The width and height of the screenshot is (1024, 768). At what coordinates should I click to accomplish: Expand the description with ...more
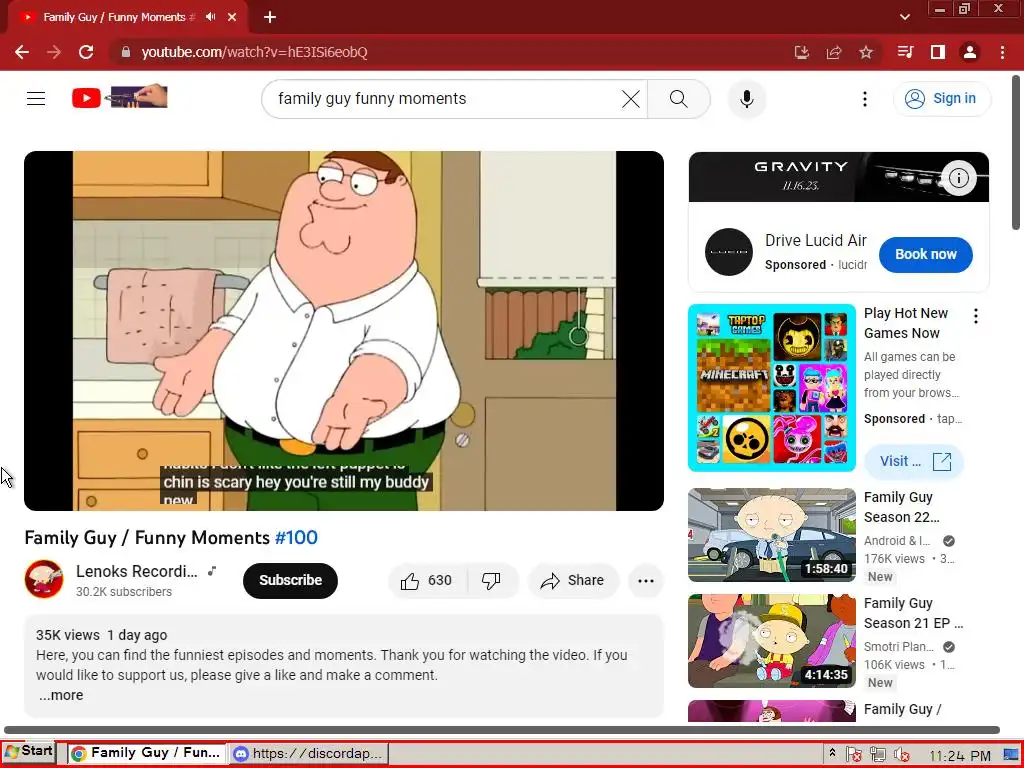pos(61,695)
